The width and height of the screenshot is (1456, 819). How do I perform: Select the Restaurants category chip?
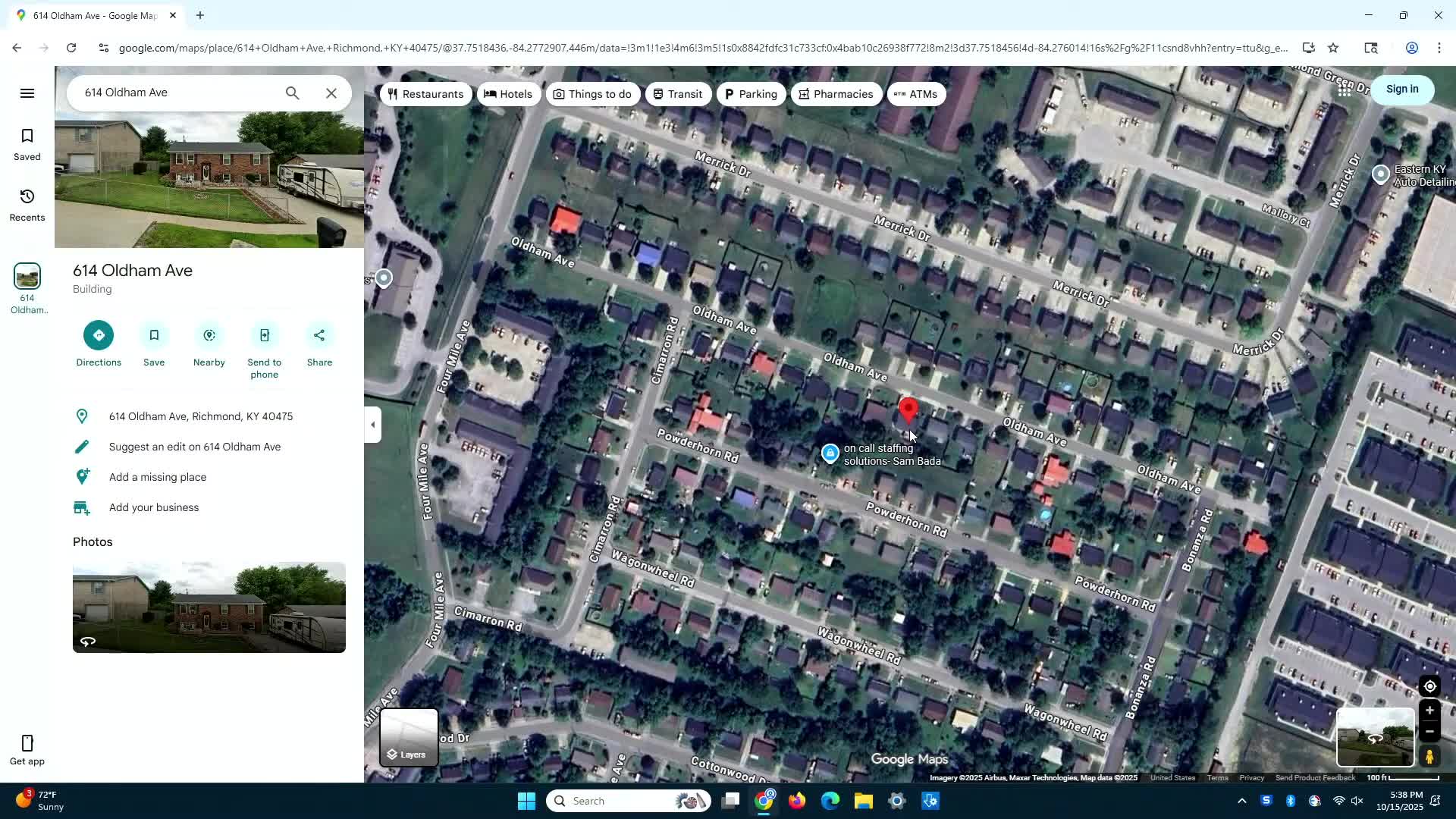425,94
